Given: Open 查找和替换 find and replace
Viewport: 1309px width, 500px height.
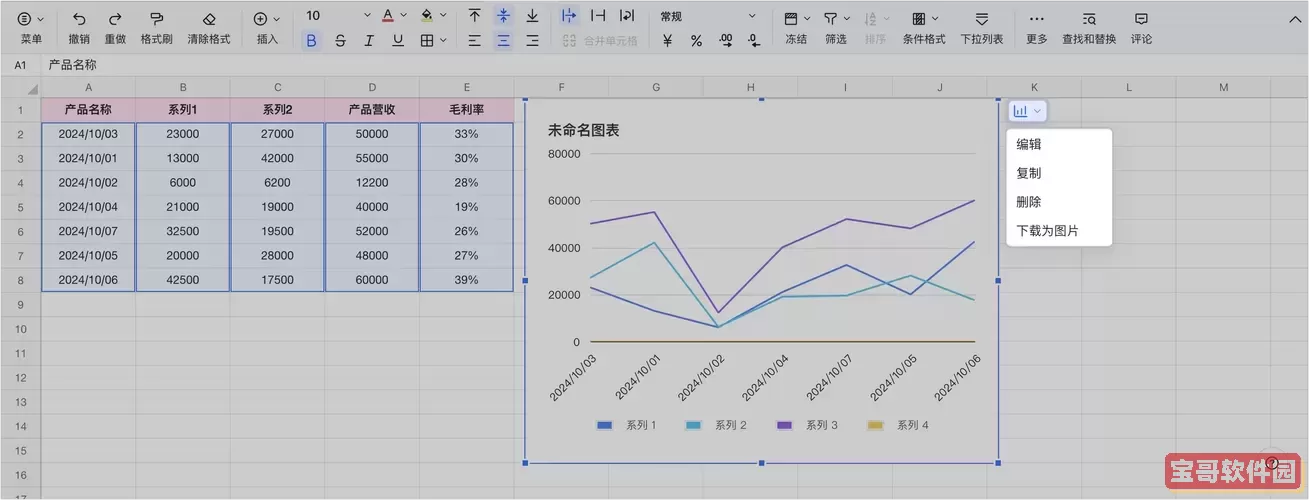Looking at the screenshot, I should (x=1089, y=28).
